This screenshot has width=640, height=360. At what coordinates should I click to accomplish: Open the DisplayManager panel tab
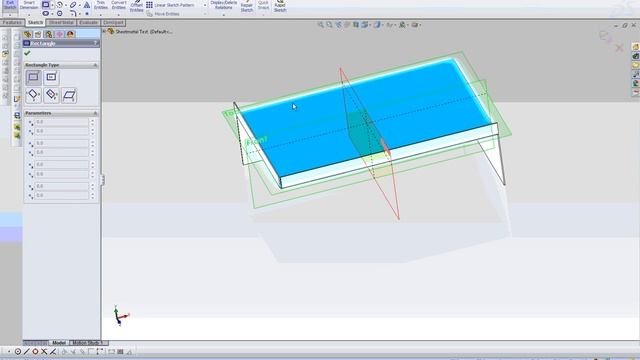[x=70, y=34]
